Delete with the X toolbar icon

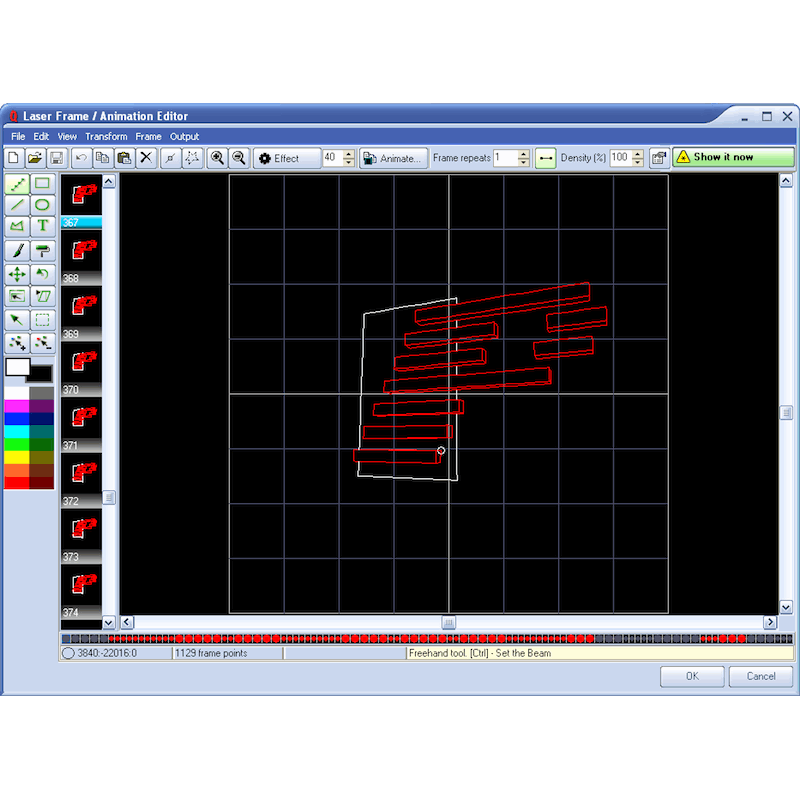pos(146,158)
